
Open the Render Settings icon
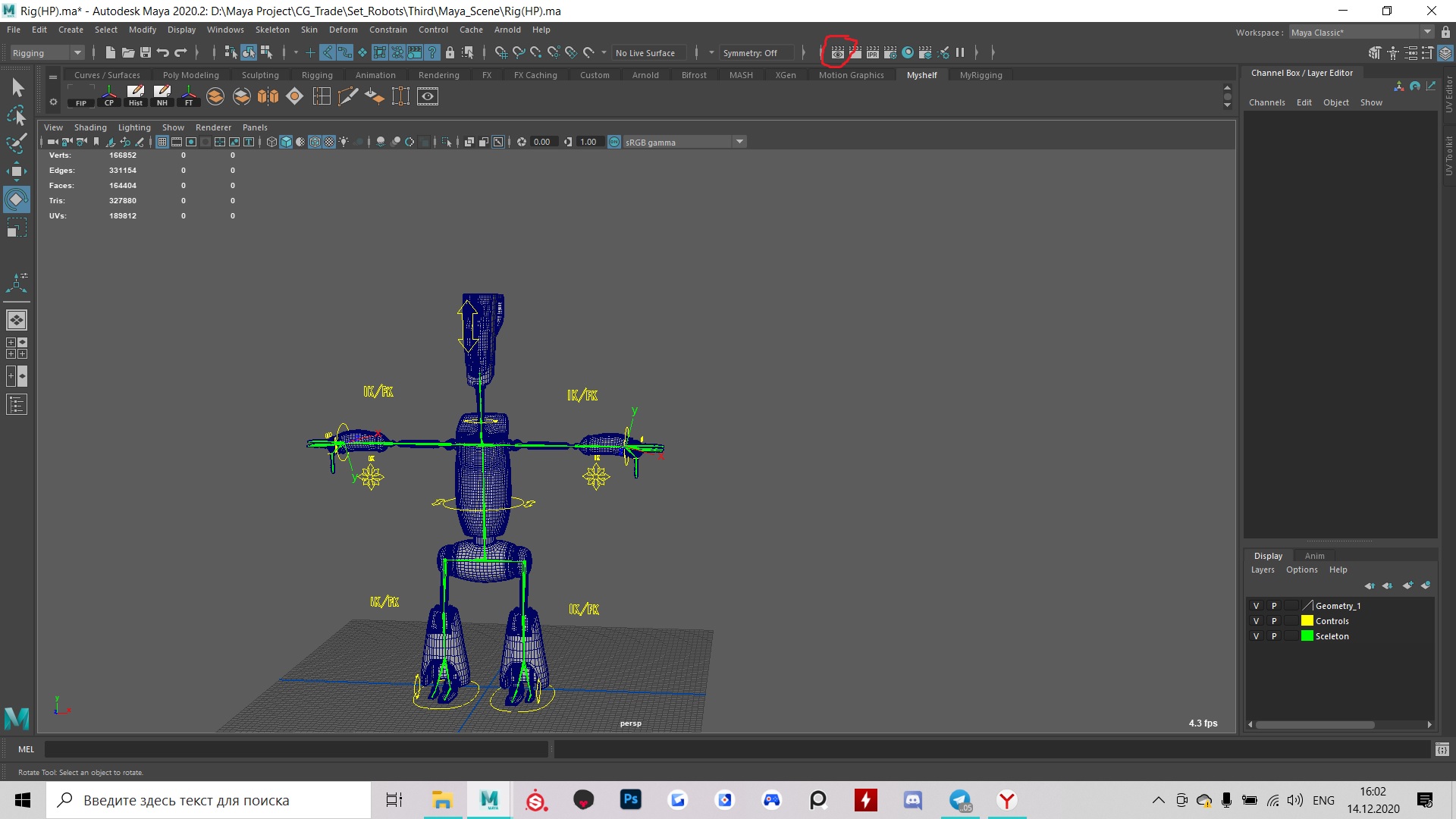[890, 52]
